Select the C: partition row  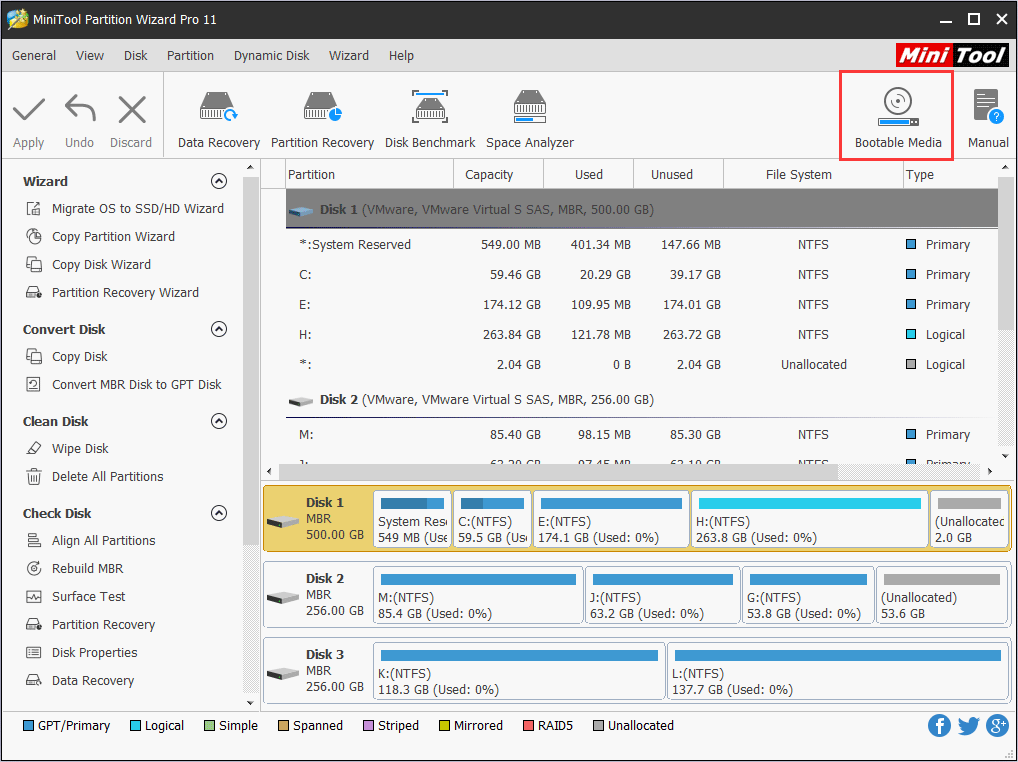(641, 275)
